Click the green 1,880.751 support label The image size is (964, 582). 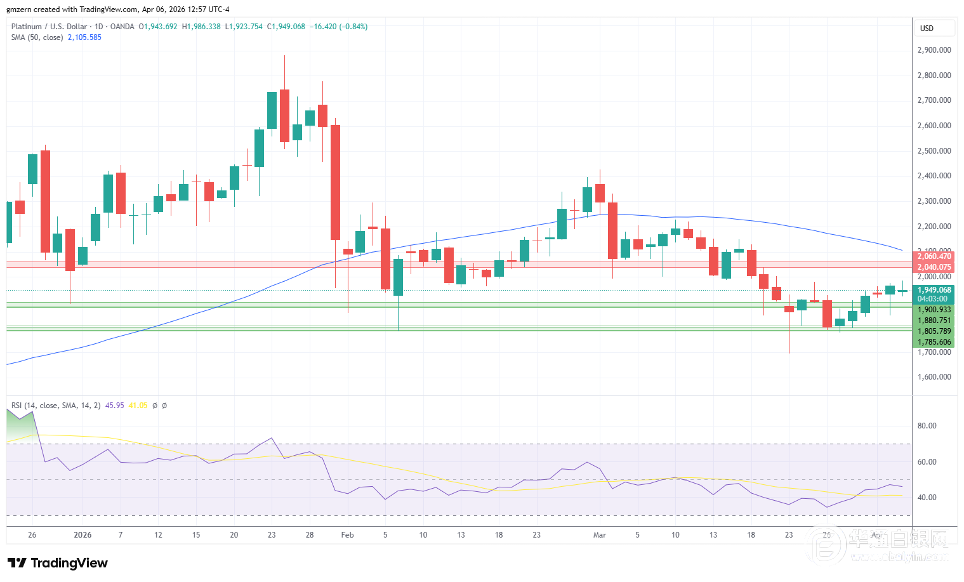click(933, 320)
